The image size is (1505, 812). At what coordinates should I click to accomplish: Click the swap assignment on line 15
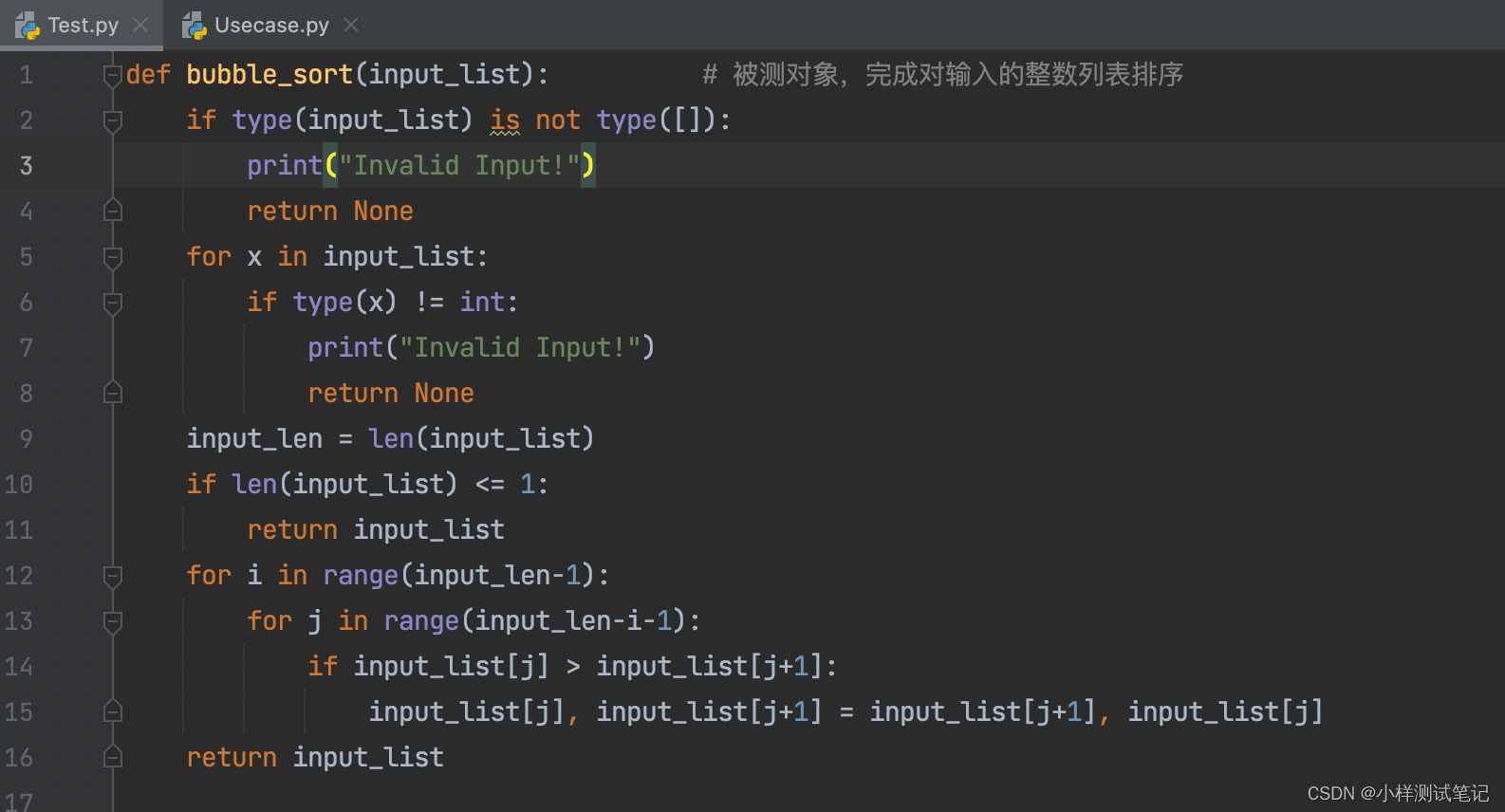[x=845, y=712]
